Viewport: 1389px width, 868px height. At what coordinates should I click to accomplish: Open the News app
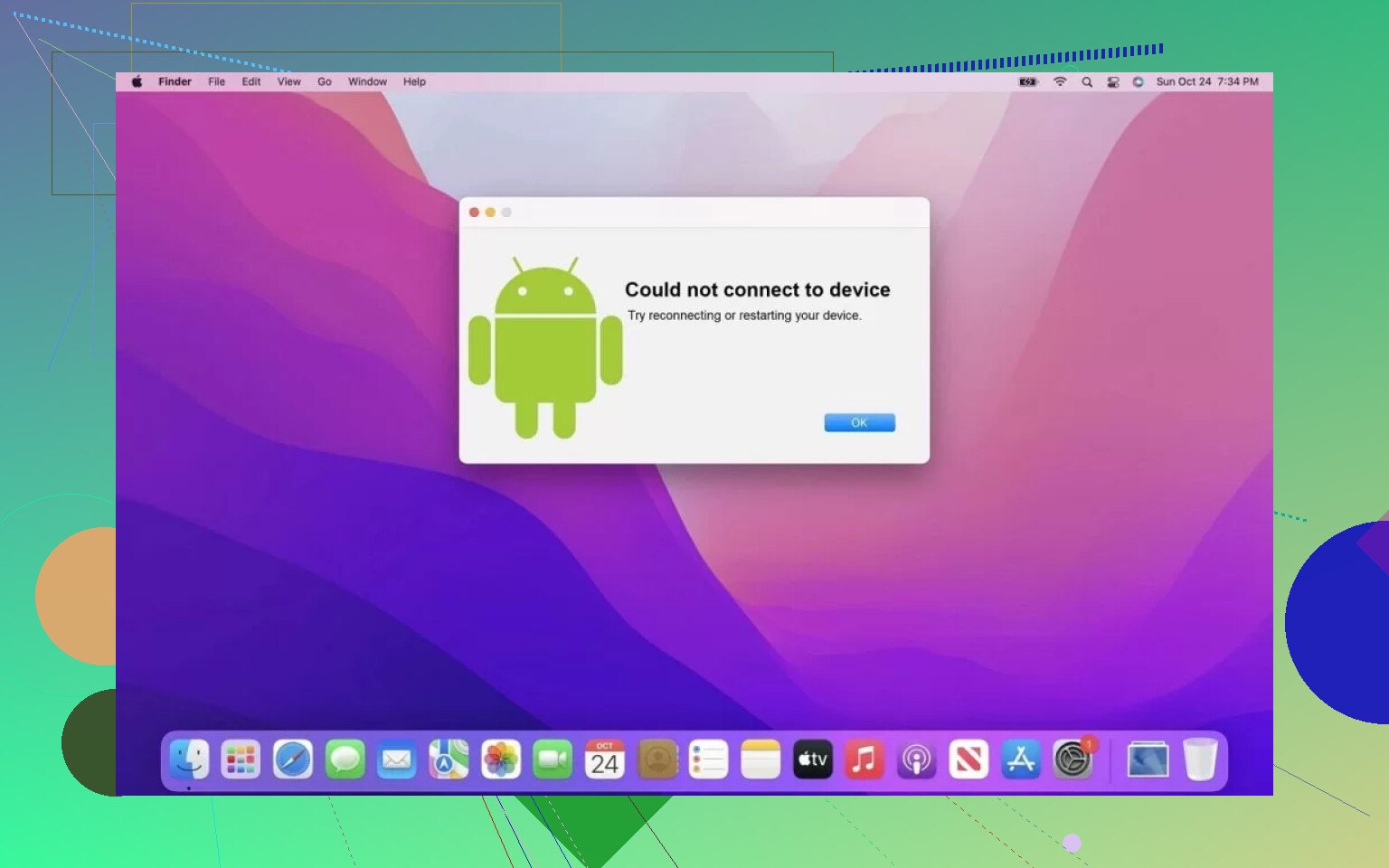(x=969, y=759)
